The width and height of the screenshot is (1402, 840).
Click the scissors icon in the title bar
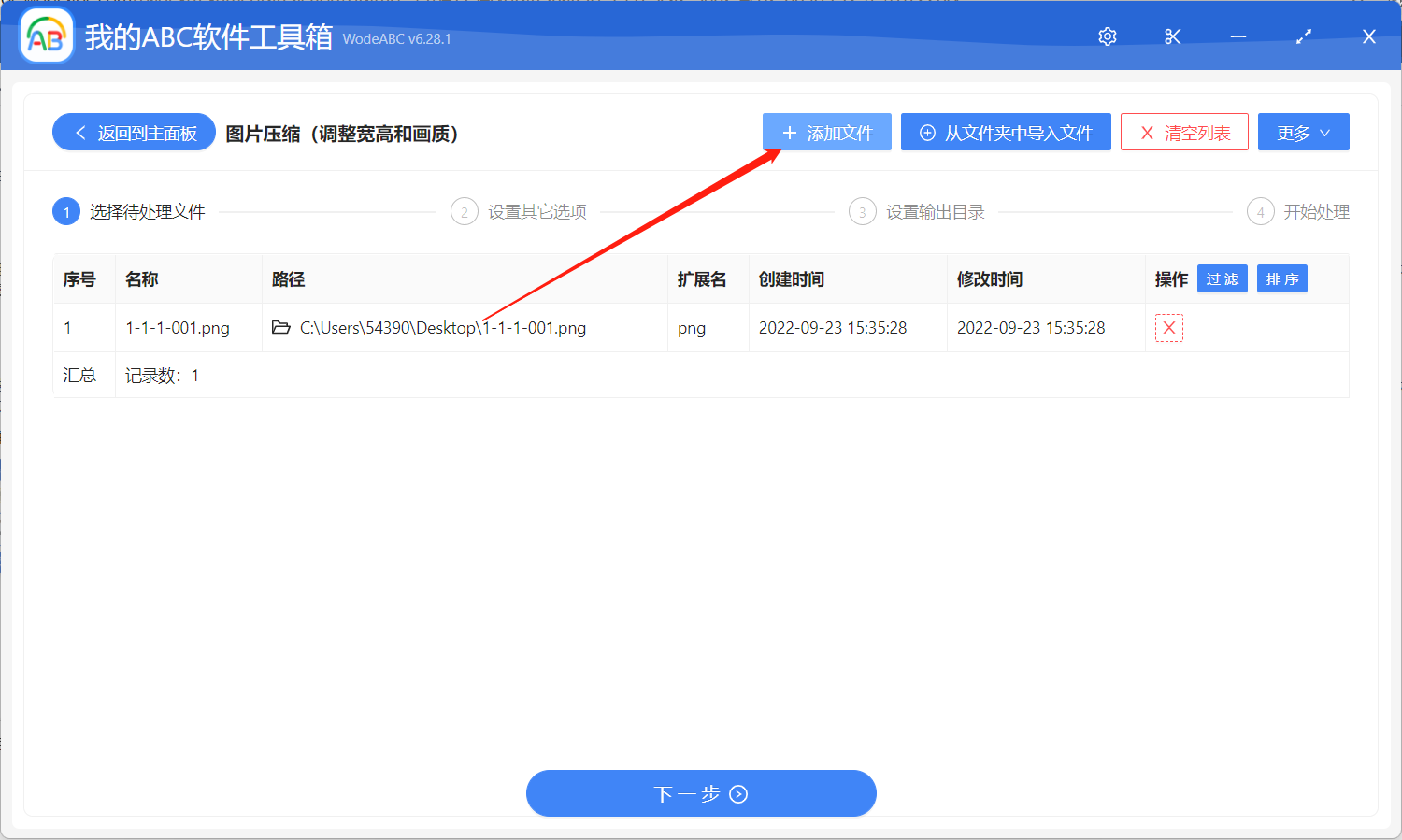(x=1172, y=36)
